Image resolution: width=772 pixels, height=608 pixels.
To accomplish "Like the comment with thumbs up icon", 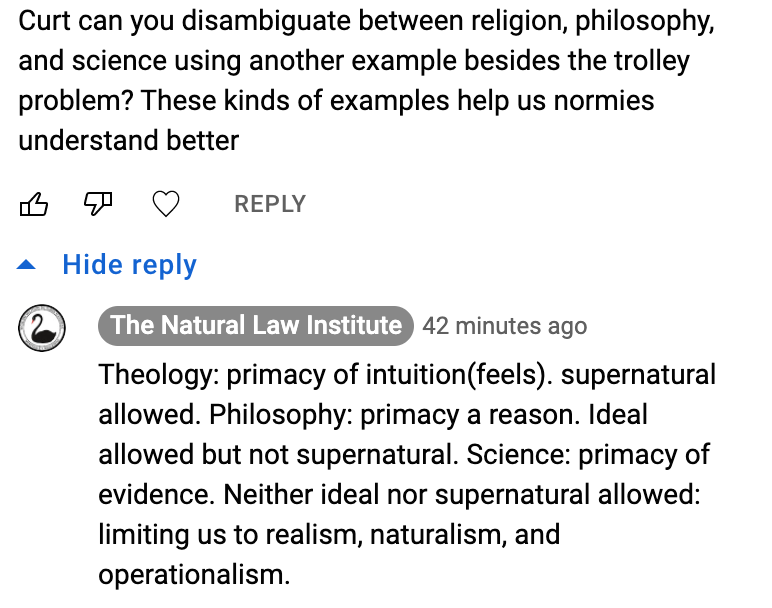I will (x=34, y=205).
